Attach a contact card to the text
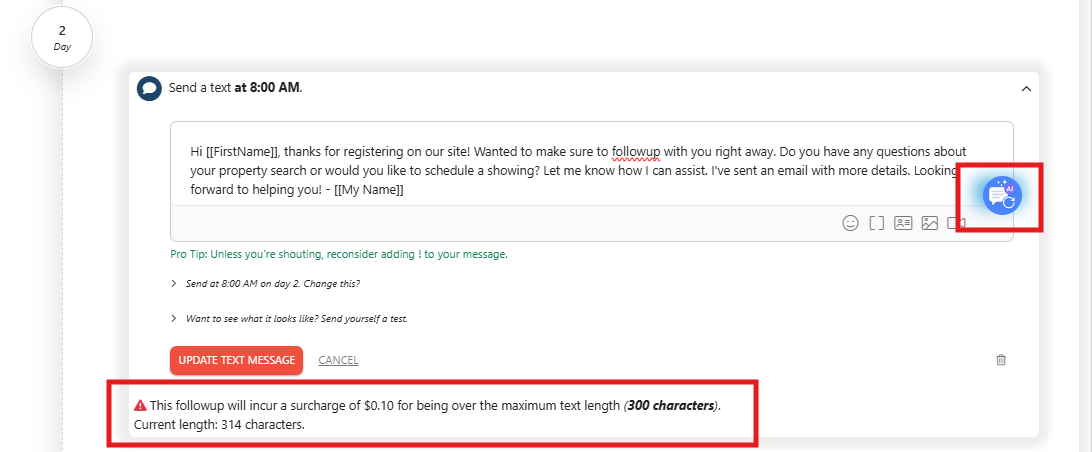This screenshot has width=1092, height=452. coord(903,223)
